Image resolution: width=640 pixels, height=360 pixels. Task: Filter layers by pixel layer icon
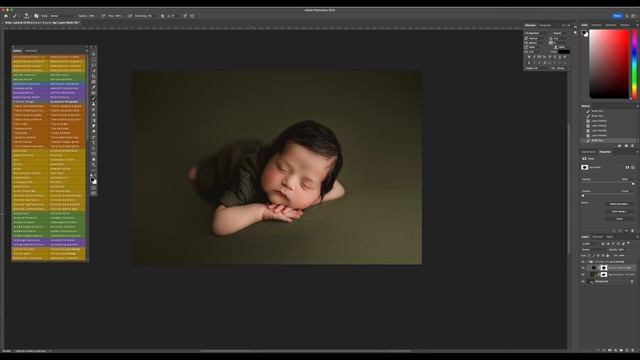coord(603,244)
